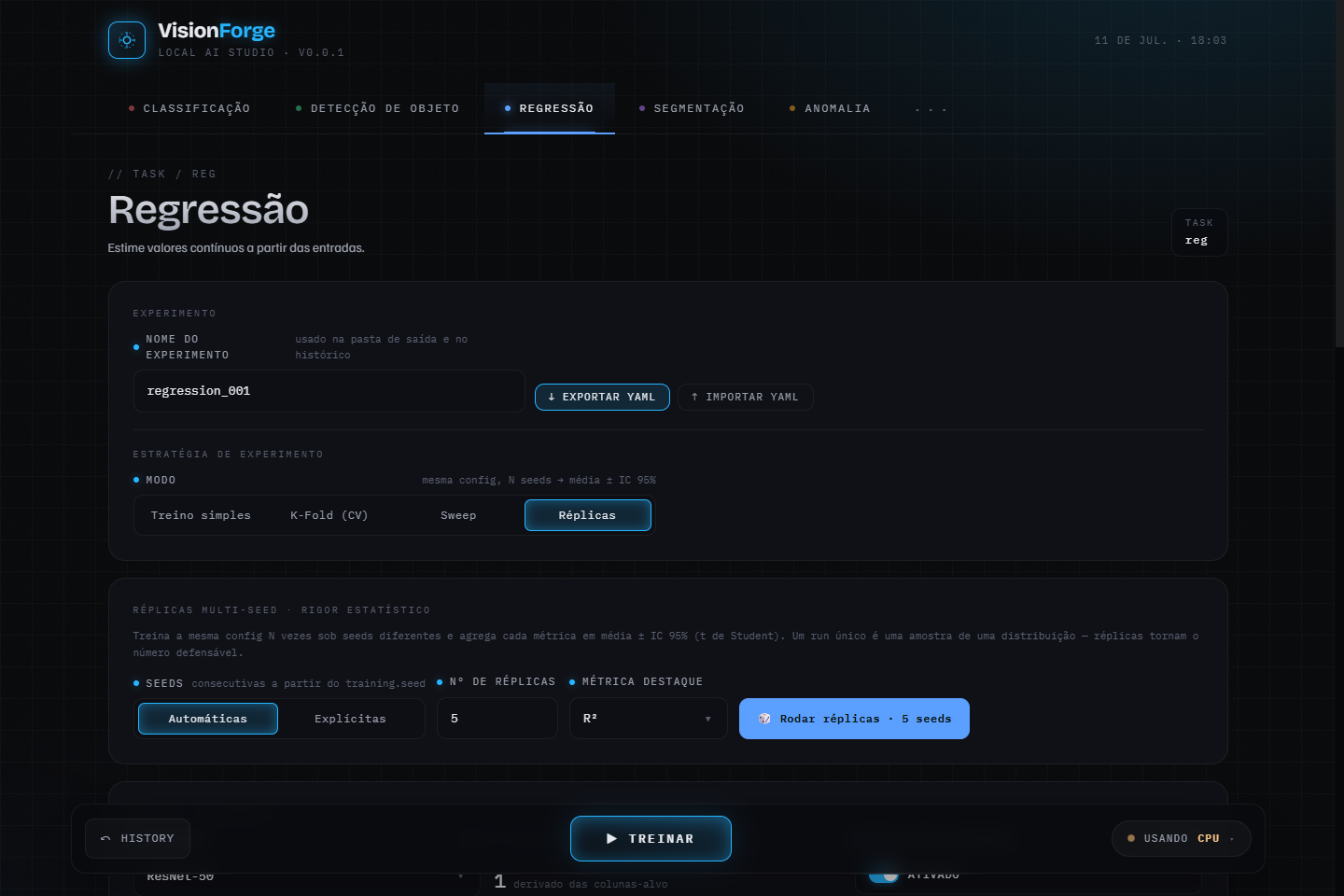Select Sweep mode
Viewport: 1344px width, 896px height.
click(458, 515)
